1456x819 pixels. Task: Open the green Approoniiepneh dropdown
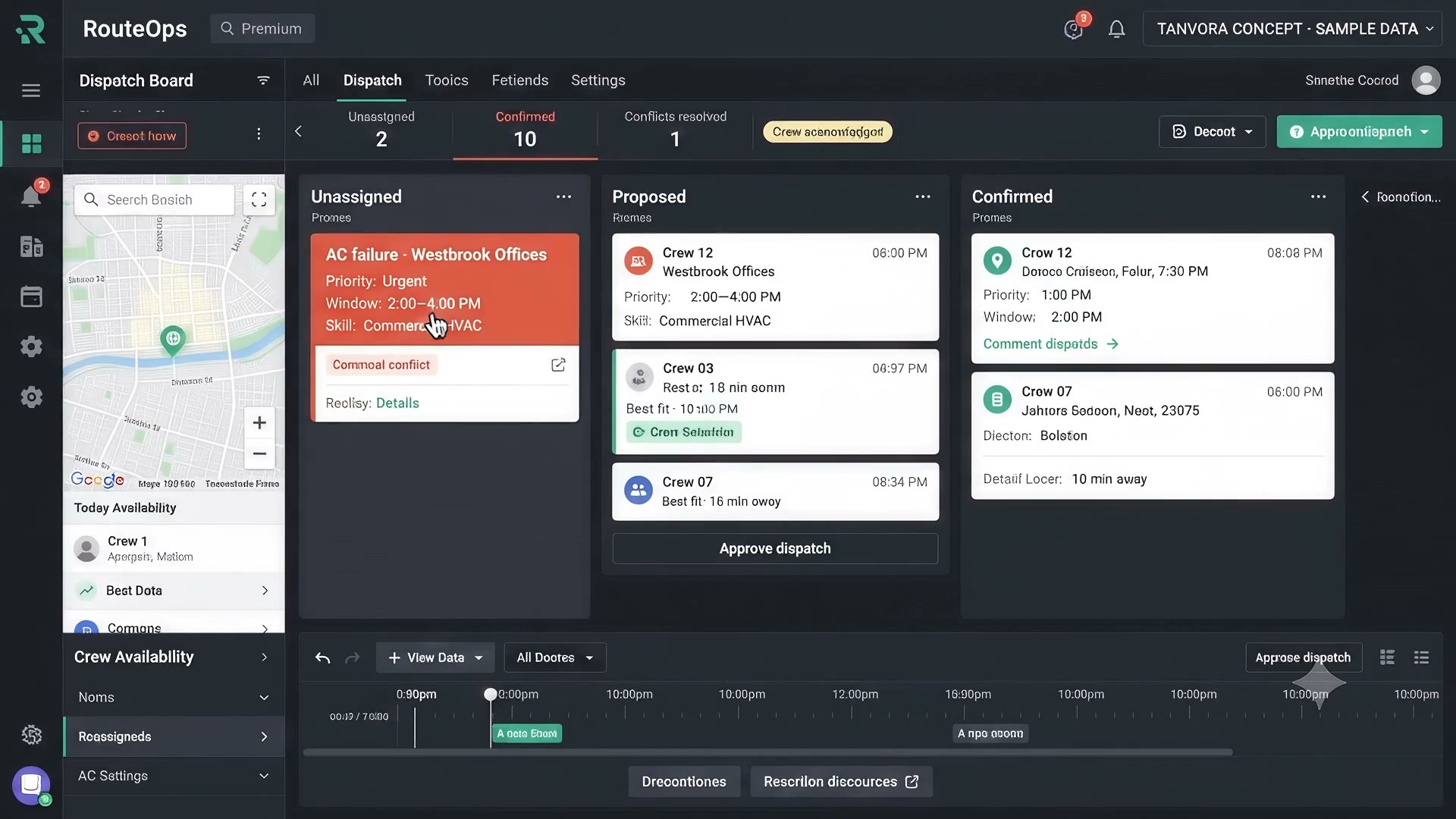1359,132
